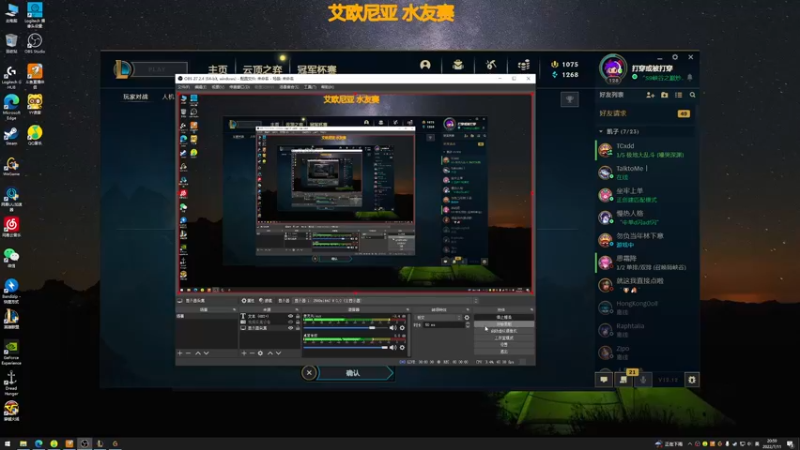Open transition properties gear in OBS
800x450 pixels.
tap(467, 317)
